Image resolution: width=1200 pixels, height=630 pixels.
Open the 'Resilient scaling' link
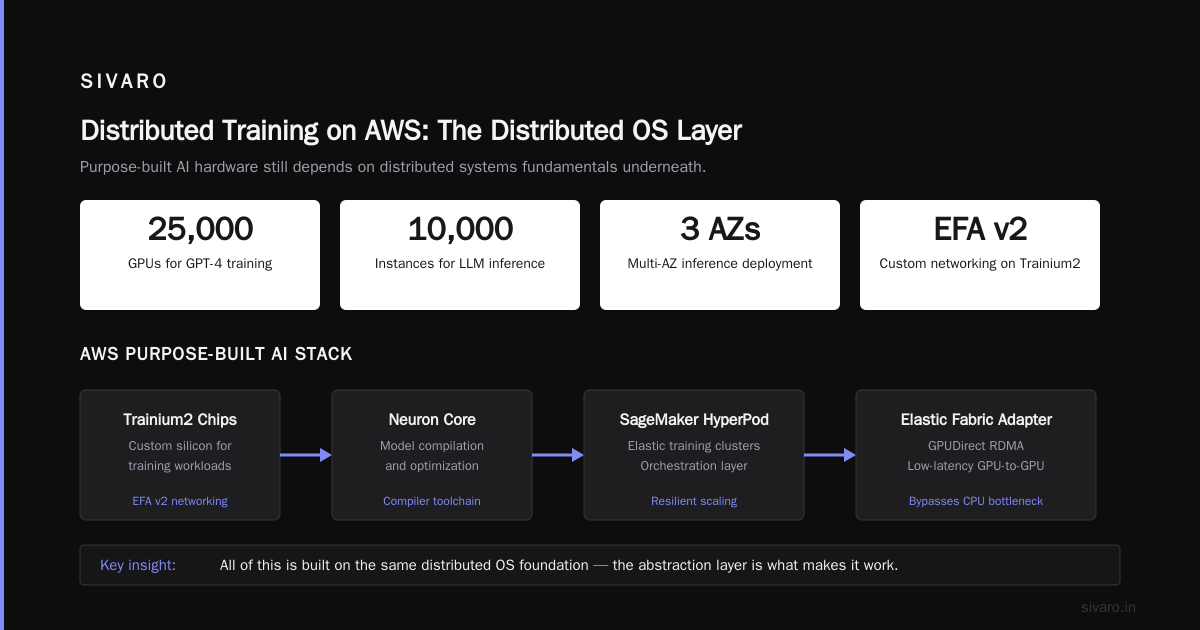[x=694, y=501]
